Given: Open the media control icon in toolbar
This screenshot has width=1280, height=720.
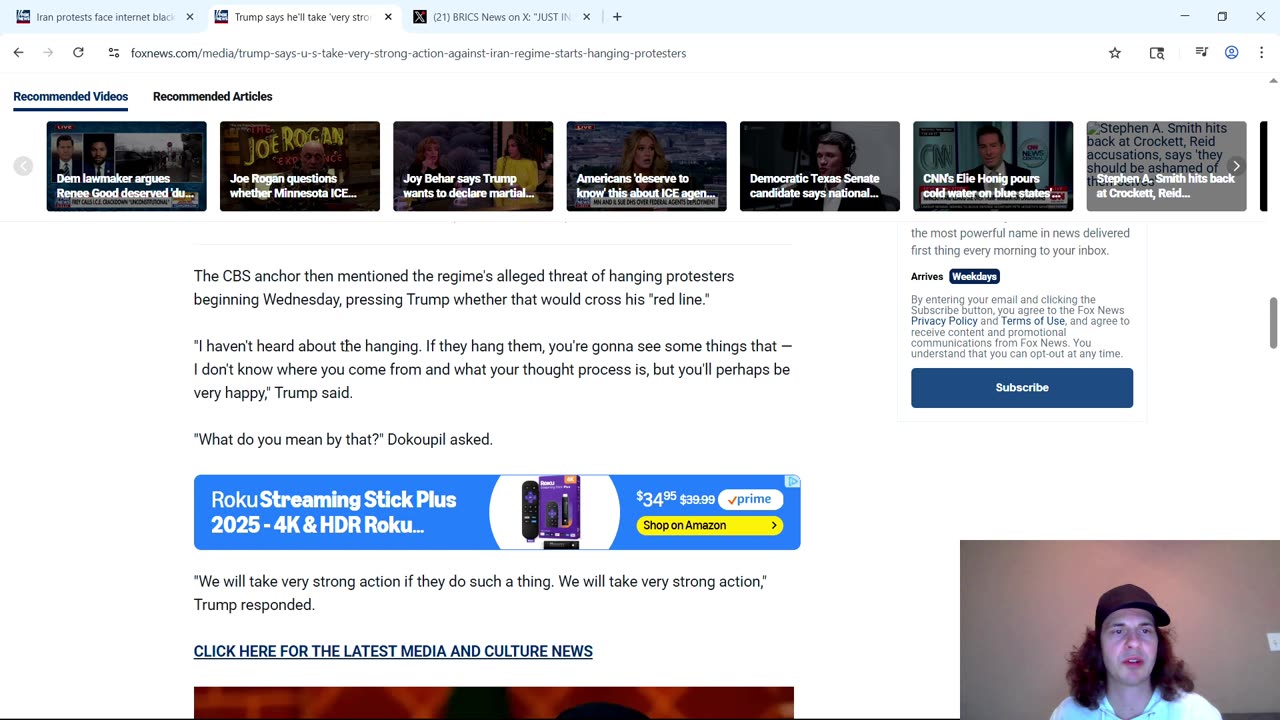Looking at the screenshot, I should 1202,53.
